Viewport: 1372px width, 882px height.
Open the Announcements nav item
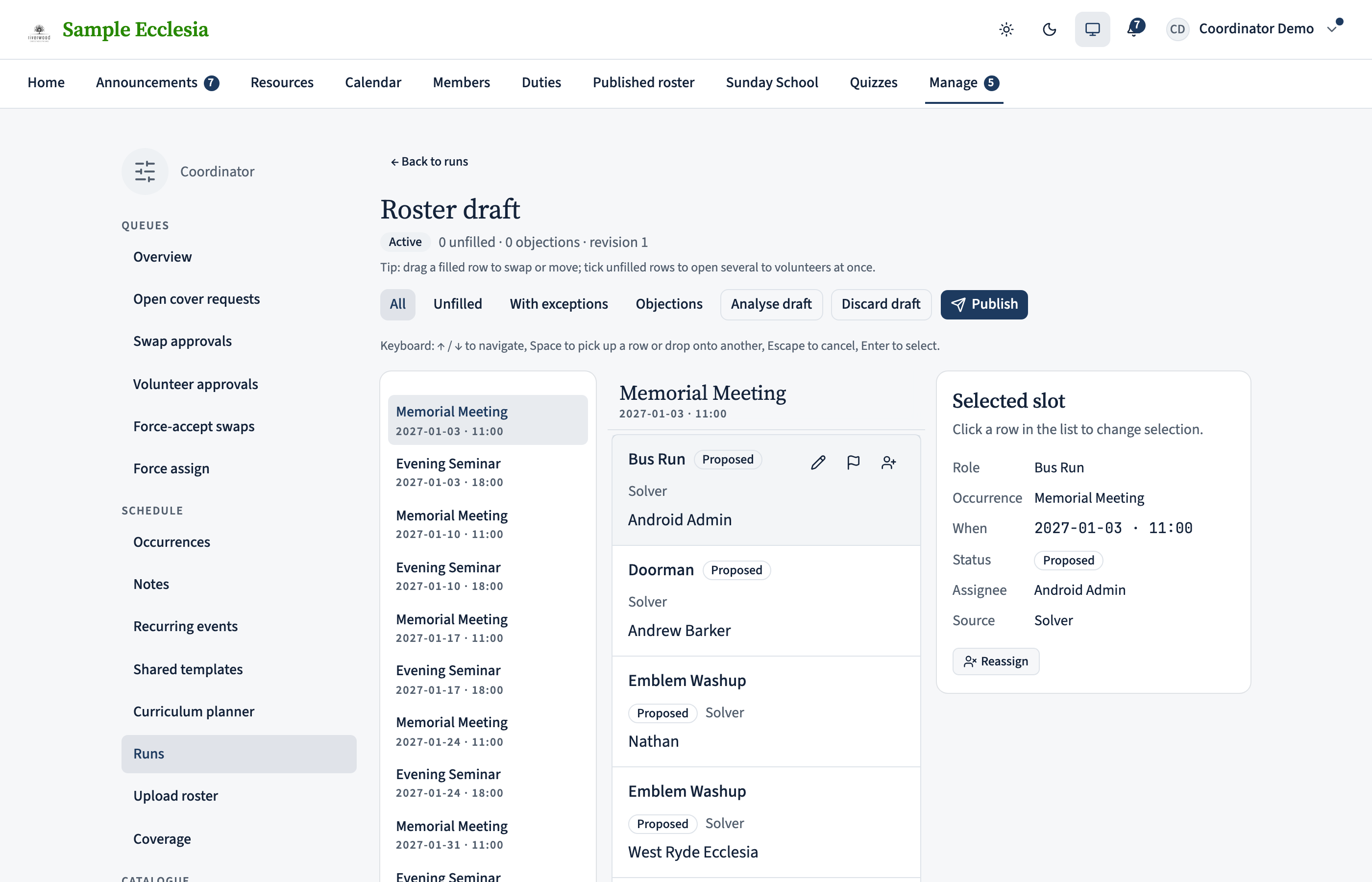[x=157, y=82]
